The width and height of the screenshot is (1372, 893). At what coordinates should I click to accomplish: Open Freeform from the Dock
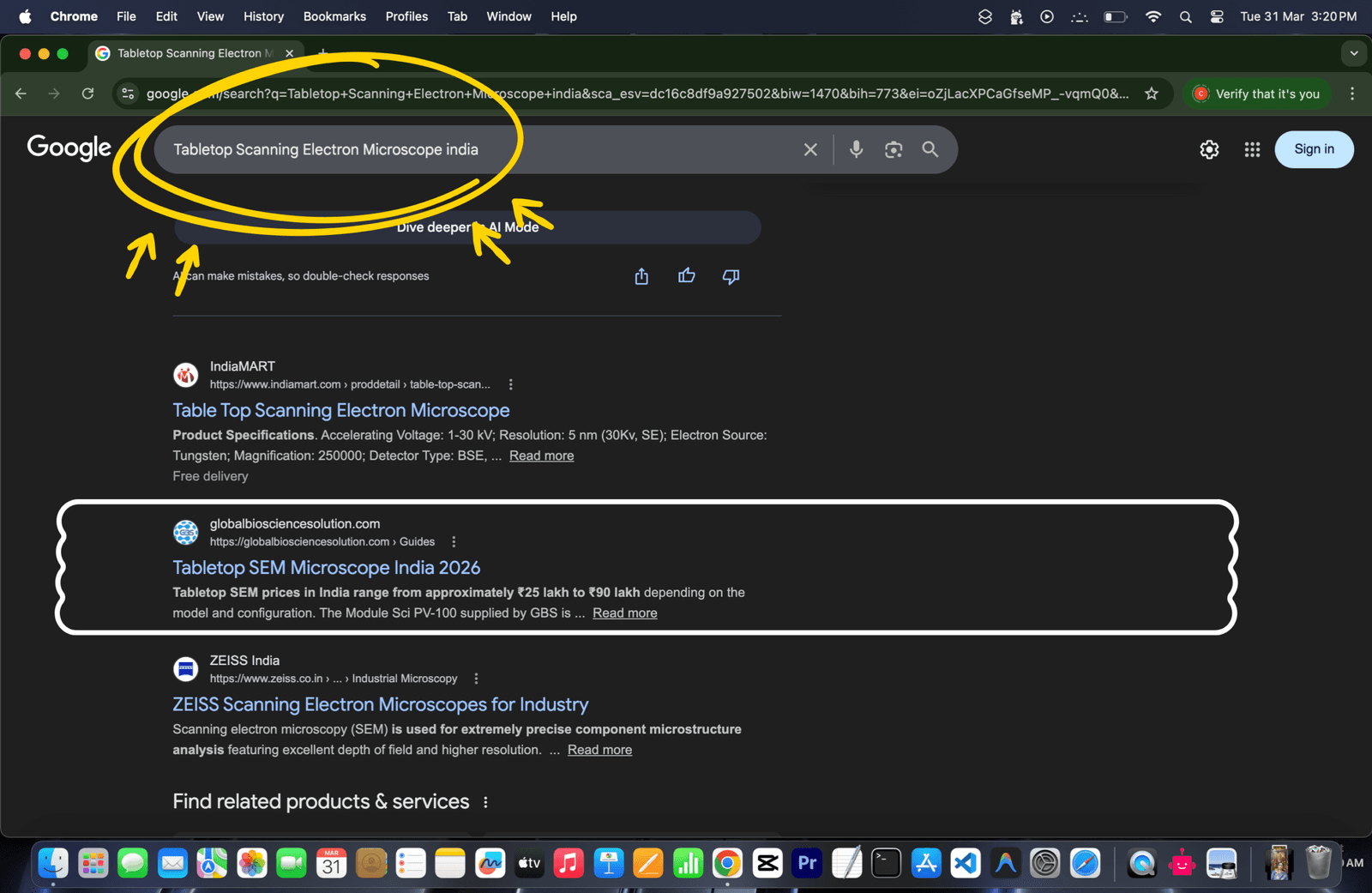[490, 863]
